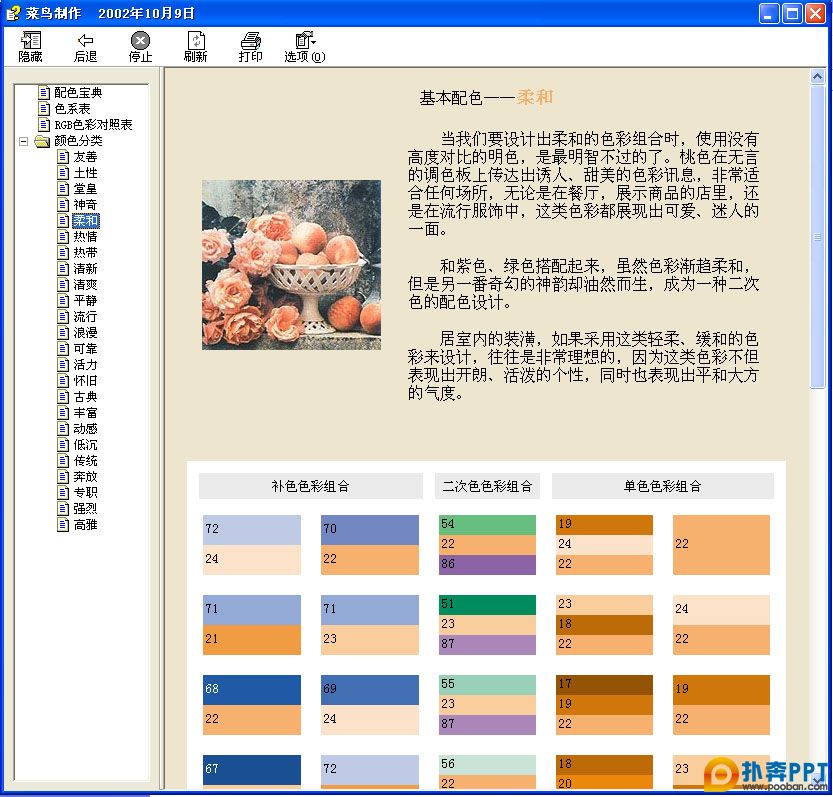Click the dark green swatch numbered 51

(x=487, y=605)
